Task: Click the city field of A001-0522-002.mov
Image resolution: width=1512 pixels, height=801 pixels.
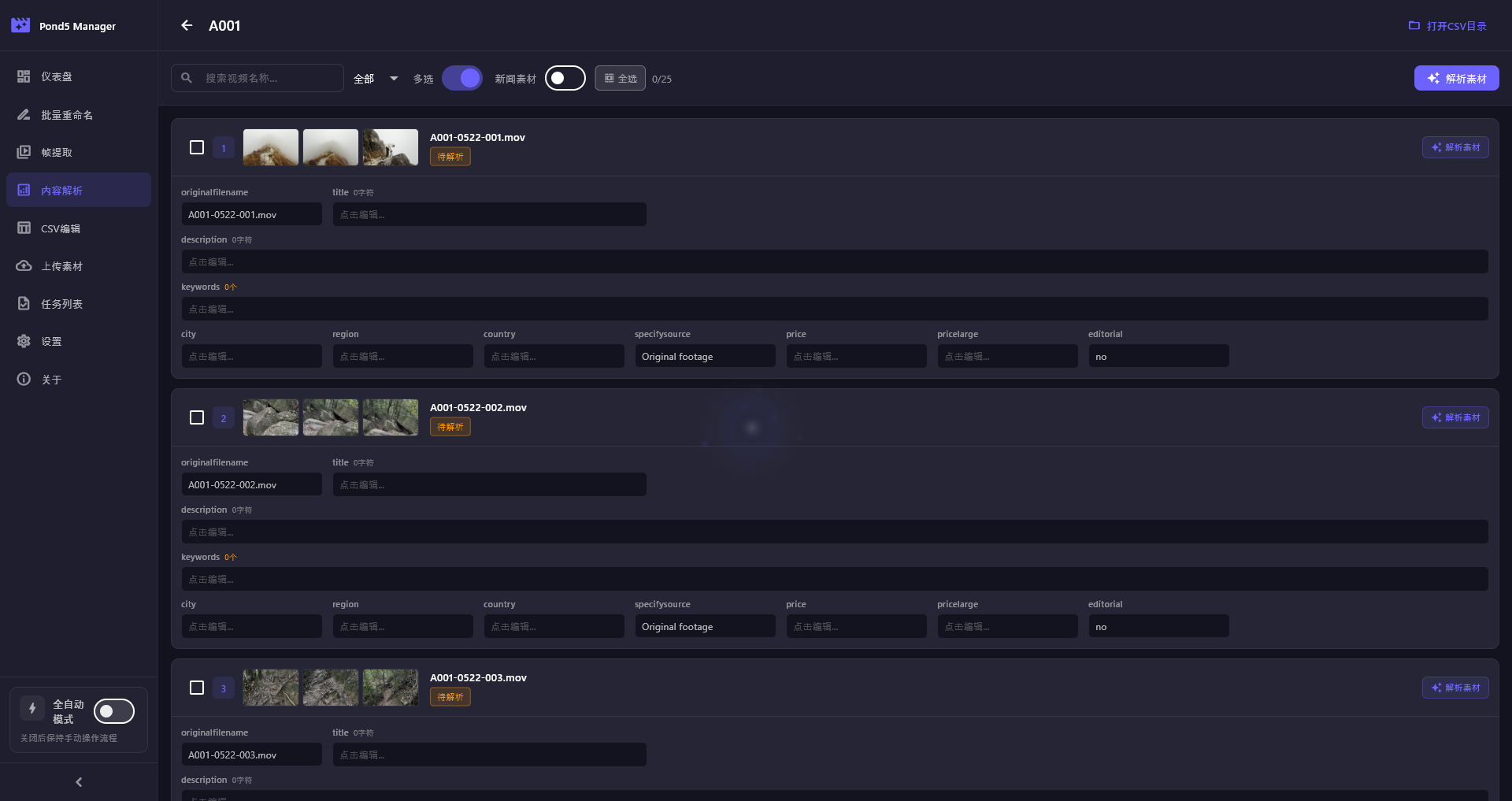Action: coord(251,626)
